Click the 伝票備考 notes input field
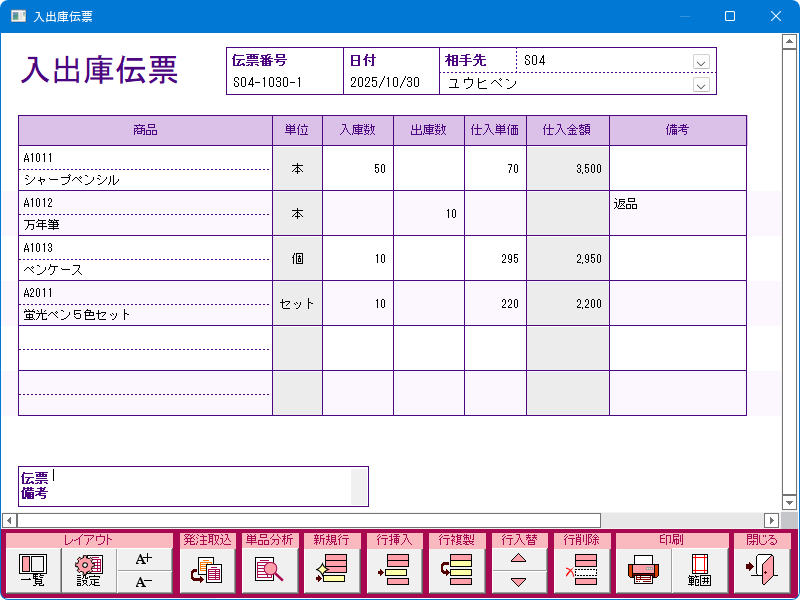 (200, 486)
